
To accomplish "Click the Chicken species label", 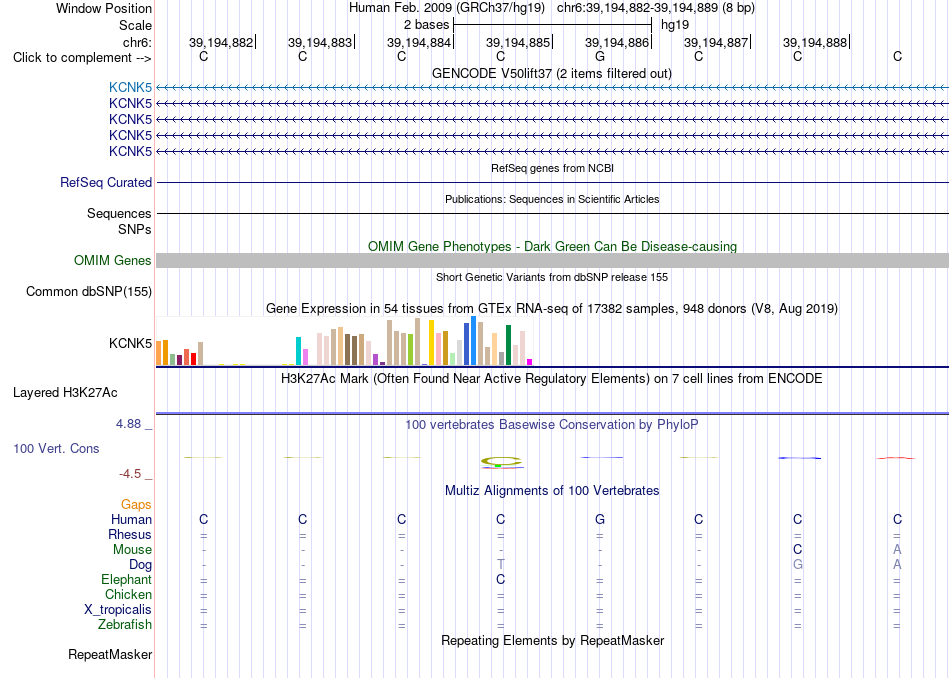I will click(x=128, y=594).
